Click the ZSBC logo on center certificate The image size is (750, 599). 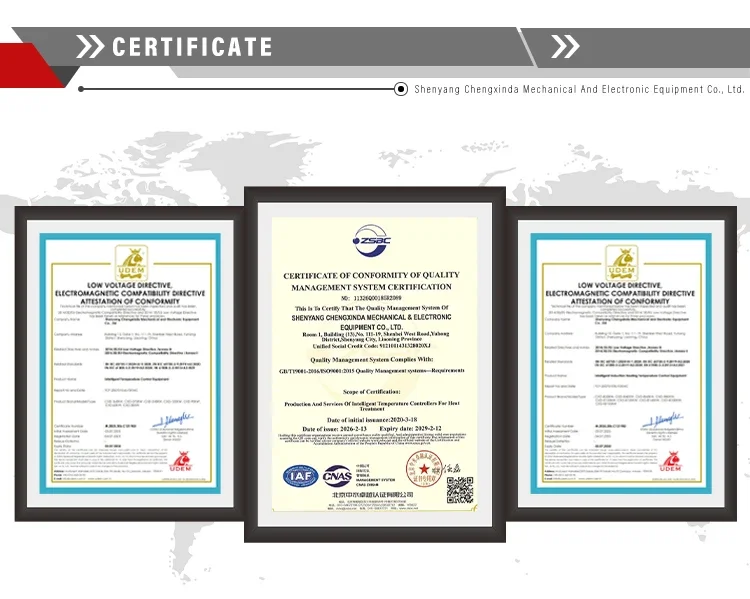[x=372, y=240]
